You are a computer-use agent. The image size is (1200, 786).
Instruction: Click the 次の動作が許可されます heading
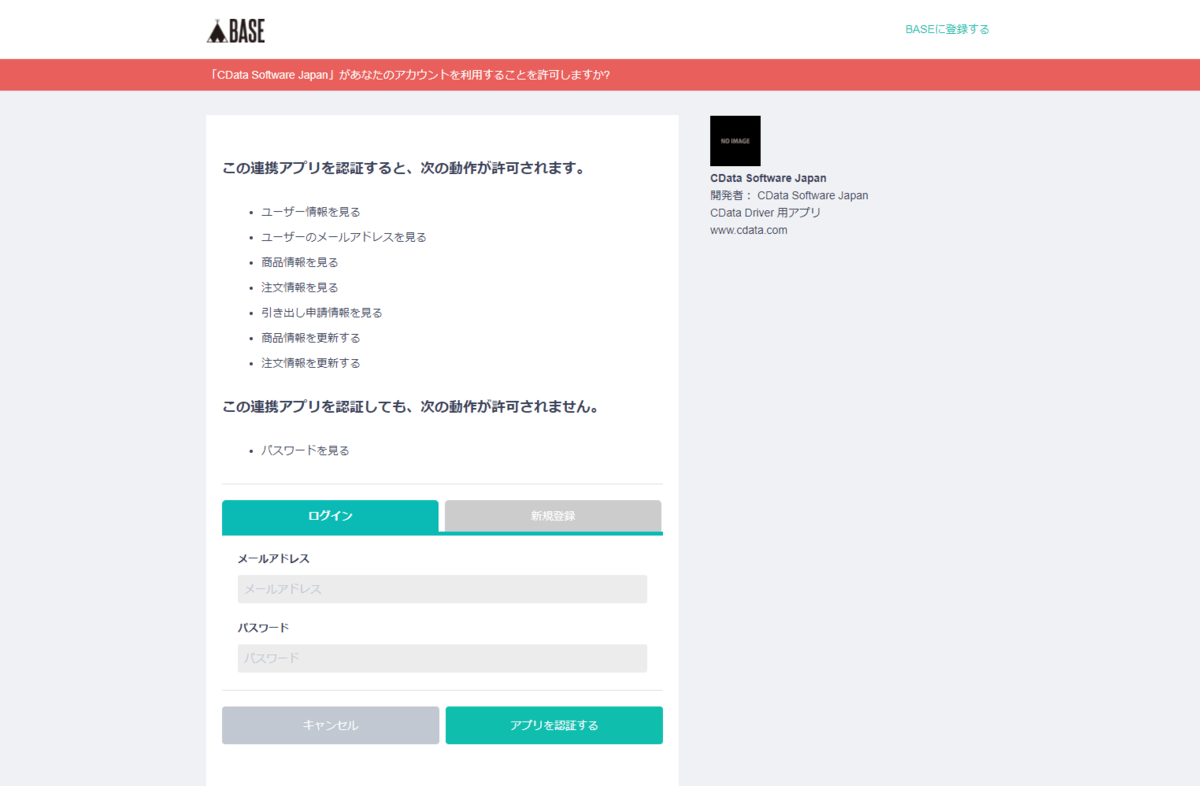(x=404, y=168)
